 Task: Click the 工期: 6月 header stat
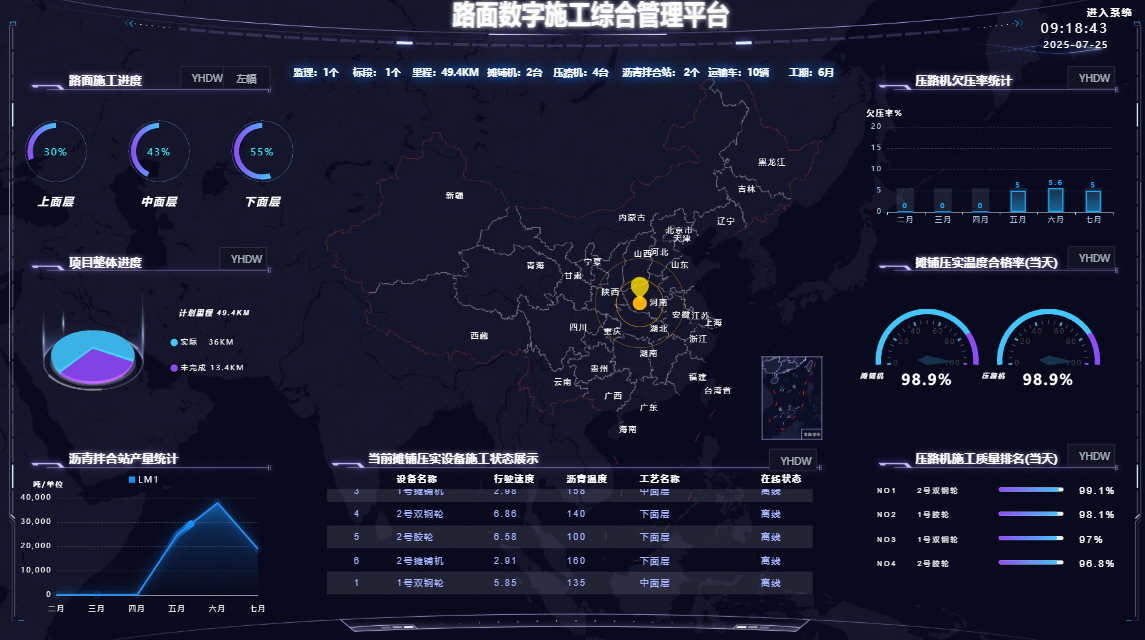point(811,72)
